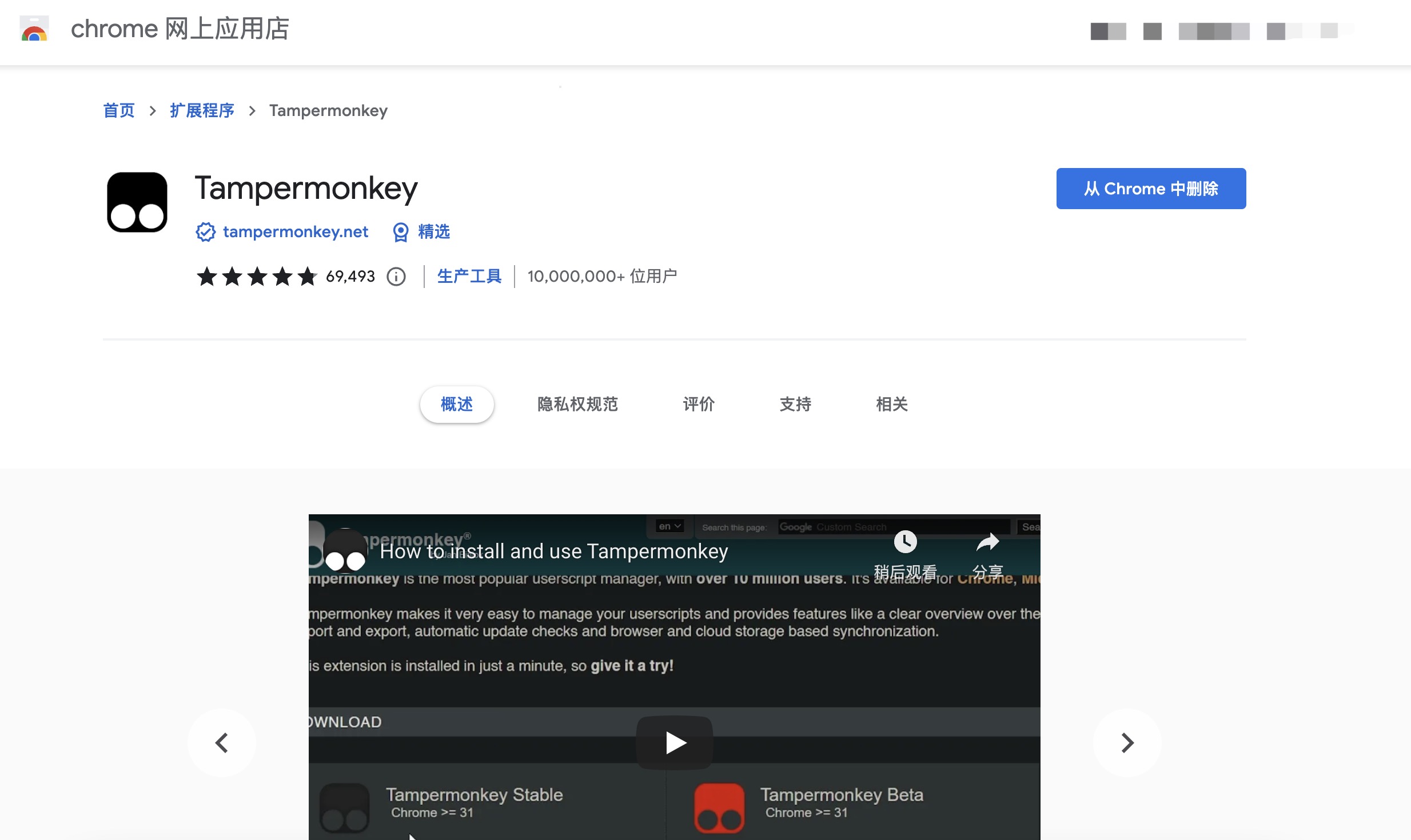Click 从 Chrome 中删除 remove button
This screenshot has width=1411, height=840.
point(1151,189)
